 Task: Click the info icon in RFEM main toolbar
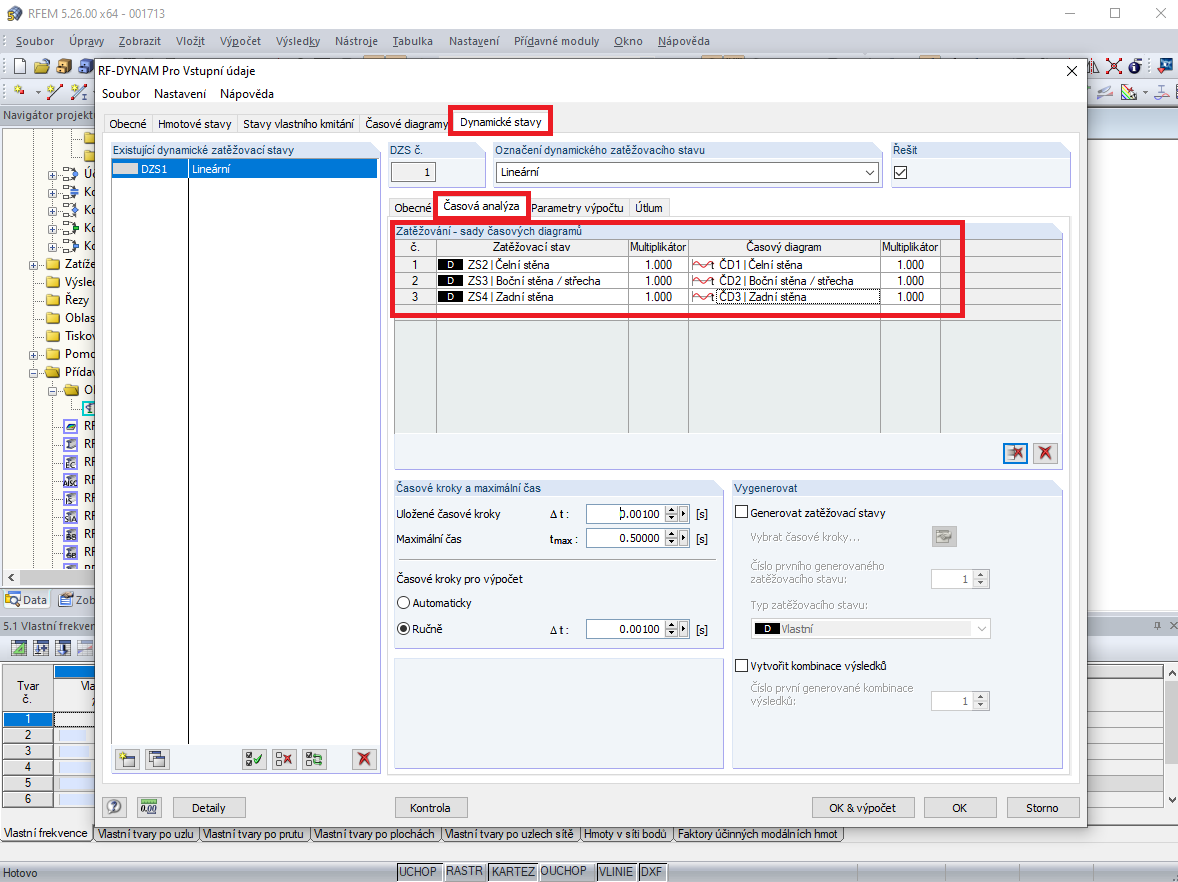tap(1135, 67)
